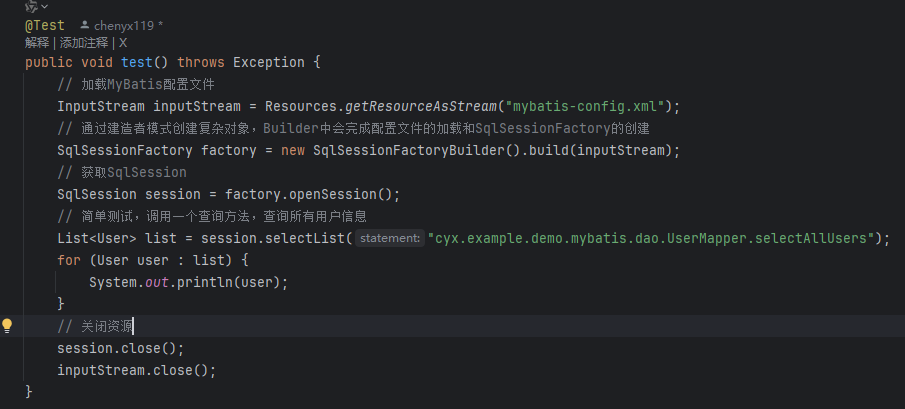Click the 解释 code lens link
The width and height of the screenshot is (905, 409).
tap(37, 43)
